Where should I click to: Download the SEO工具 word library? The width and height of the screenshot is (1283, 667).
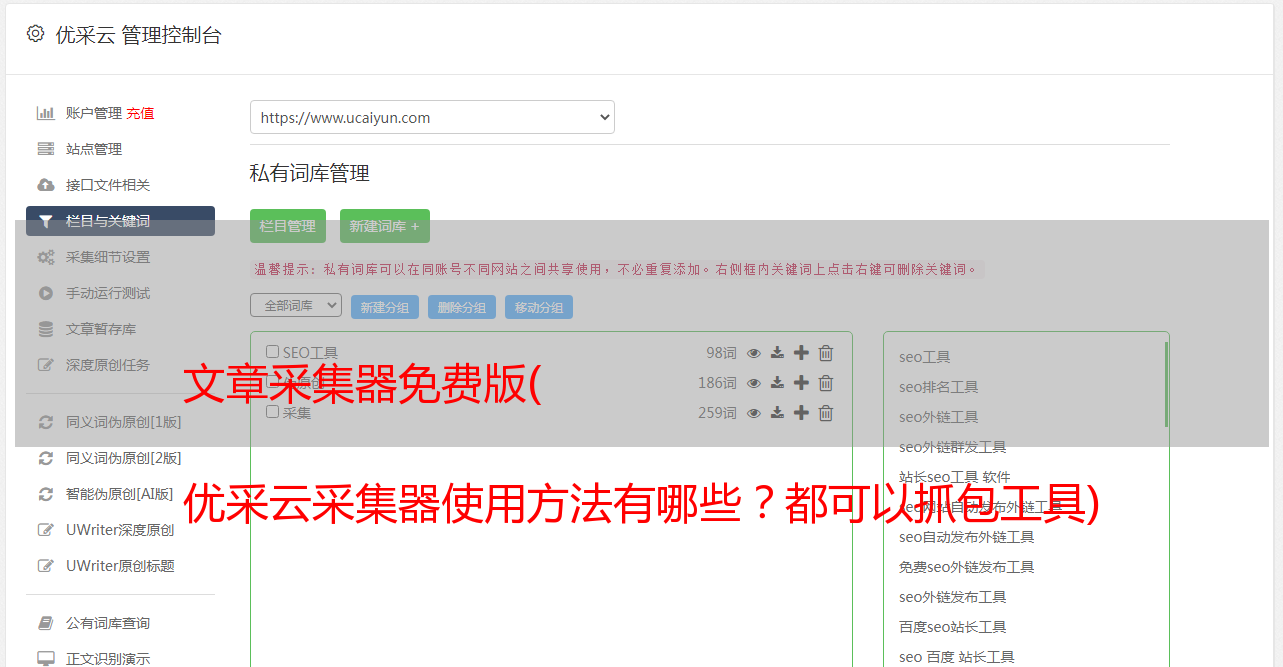777,353
